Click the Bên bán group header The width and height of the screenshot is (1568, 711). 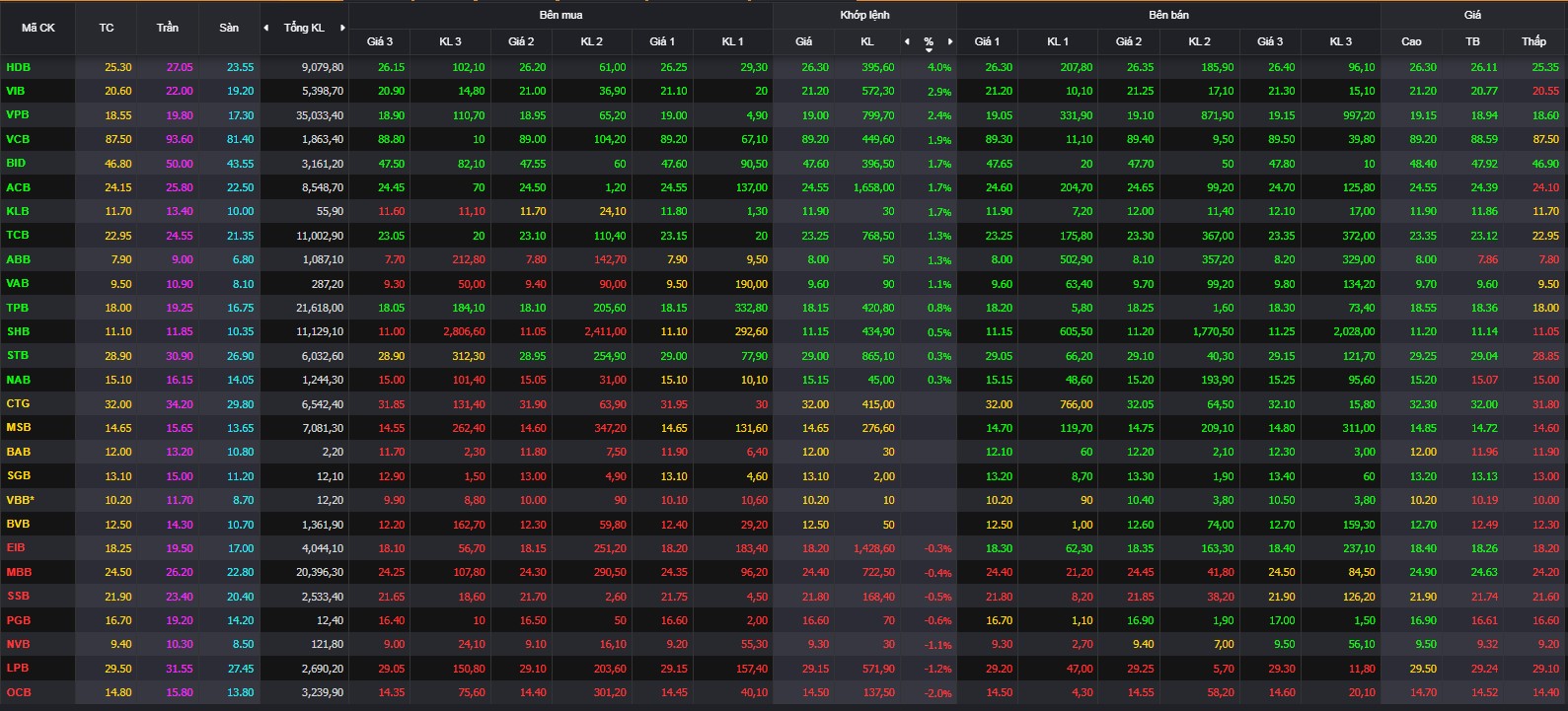[1168, 15]
